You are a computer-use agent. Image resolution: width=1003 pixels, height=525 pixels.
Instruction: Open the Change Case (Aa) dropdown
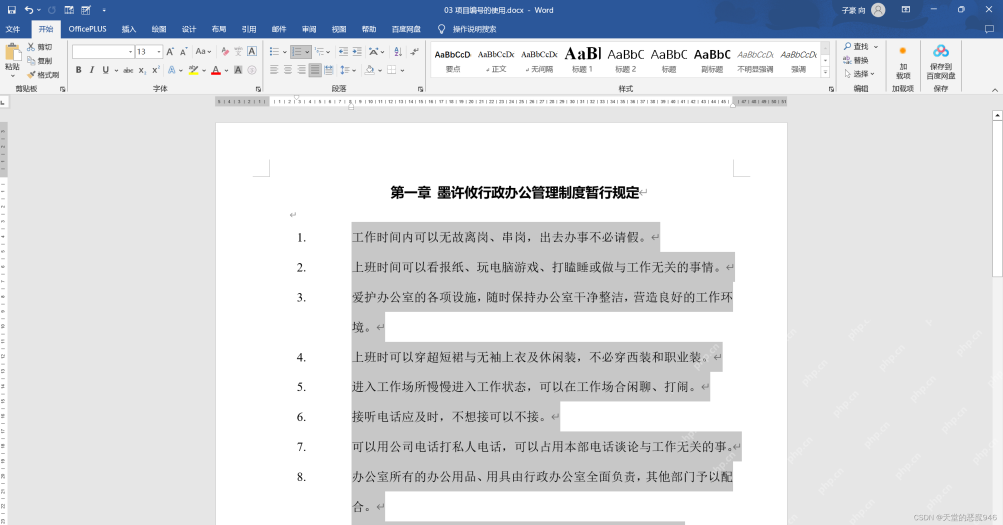point(203,51)
